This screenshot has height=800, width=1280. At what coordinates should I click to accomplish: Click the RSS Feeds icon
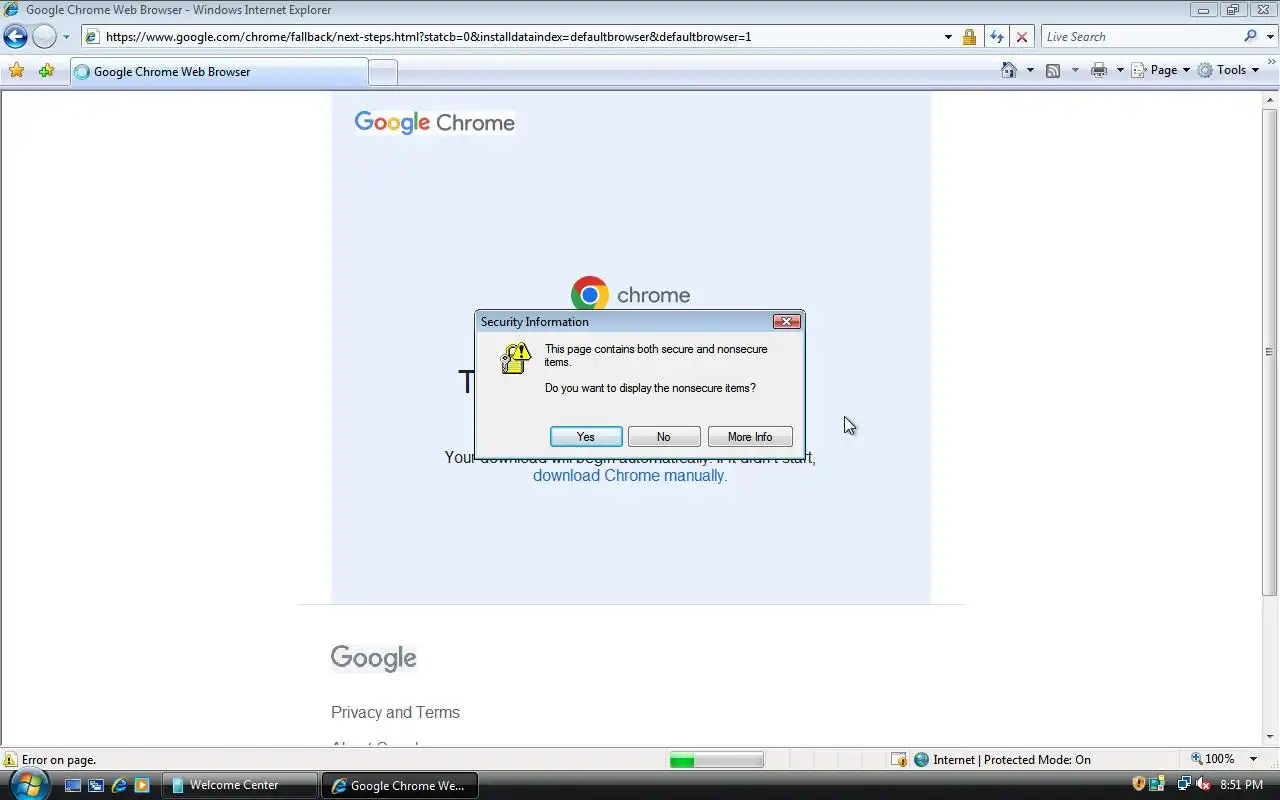(1053, 70)
